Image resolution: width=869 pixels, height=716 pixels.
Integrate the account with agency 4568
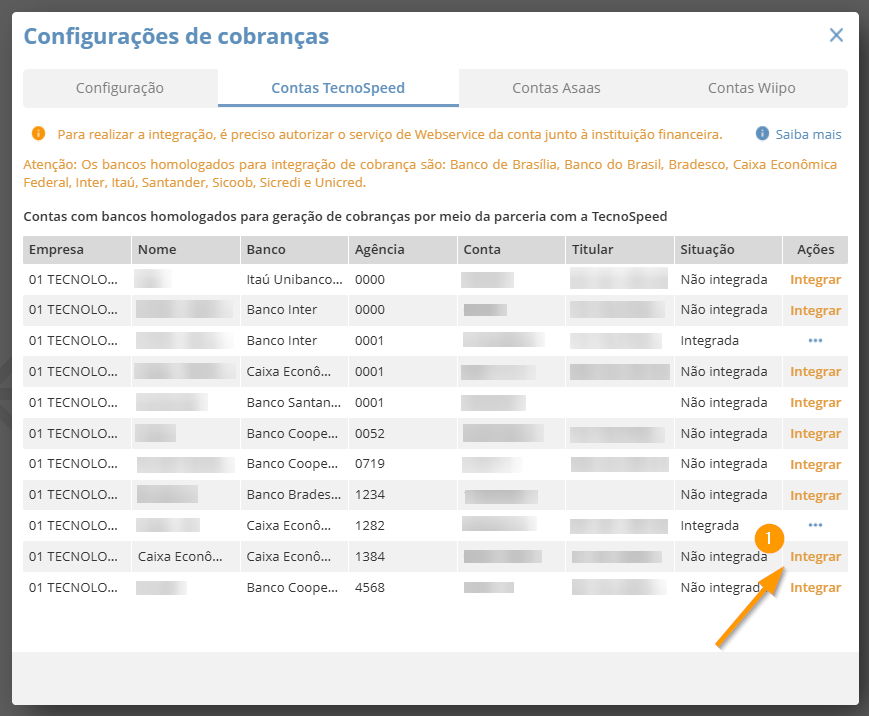point(815,588)
